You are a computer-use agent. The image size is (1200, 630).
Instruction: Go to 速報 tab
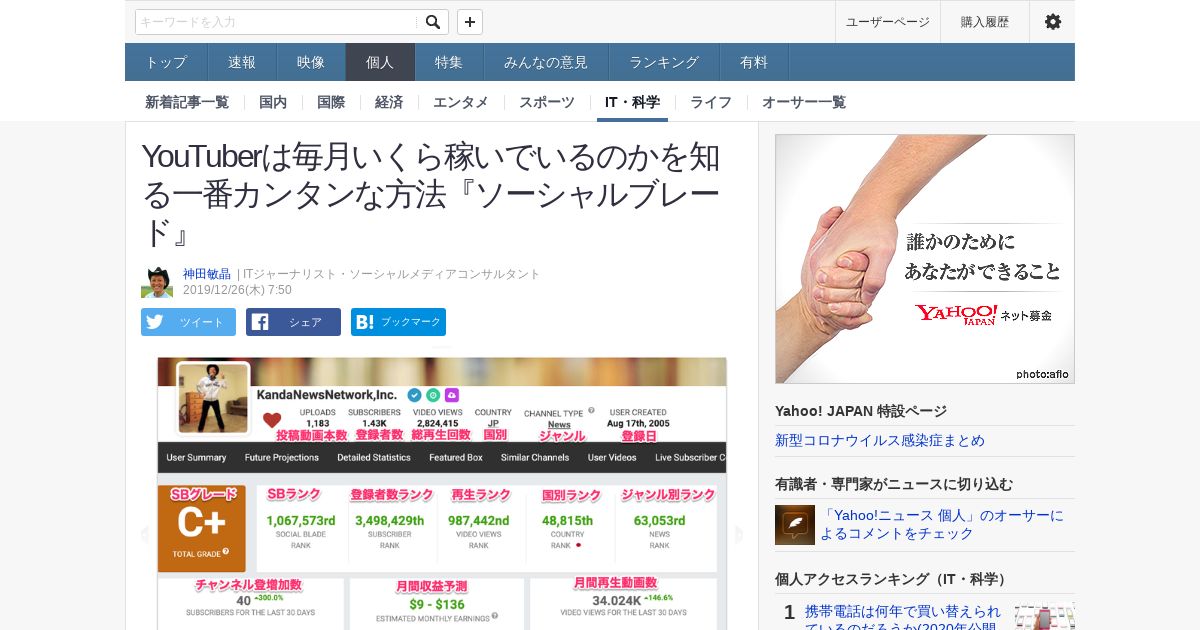pyautogui.click(x=242, y=62)
